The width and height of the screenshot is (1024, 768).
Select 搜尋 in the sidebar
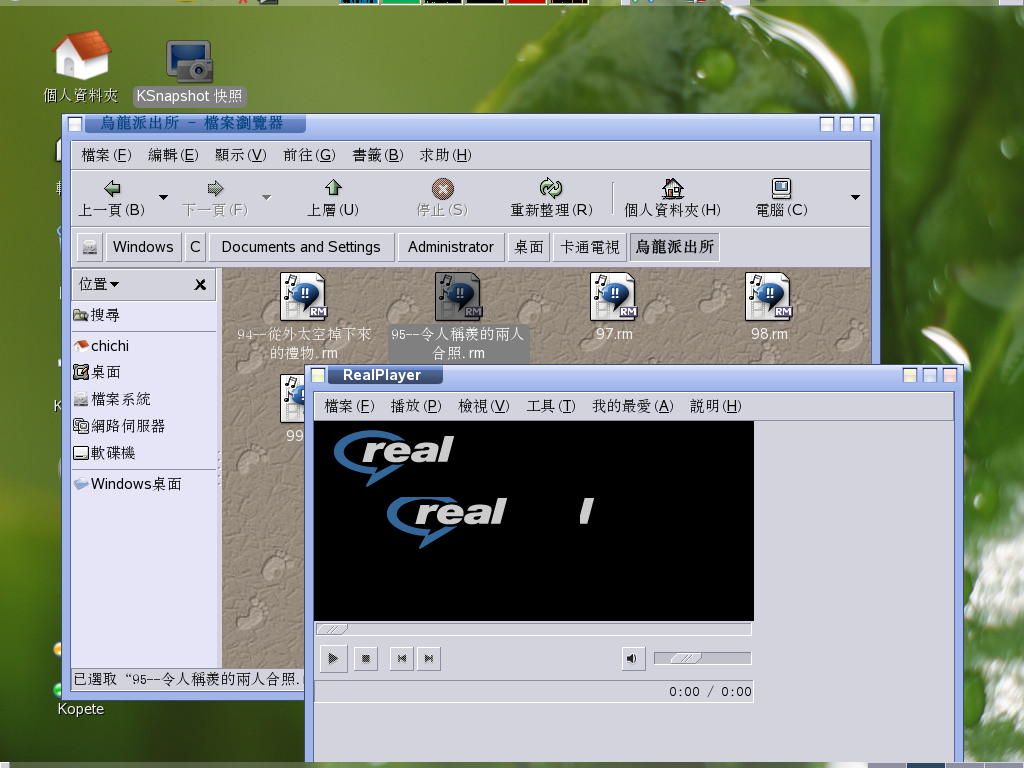tap(97, 315)
